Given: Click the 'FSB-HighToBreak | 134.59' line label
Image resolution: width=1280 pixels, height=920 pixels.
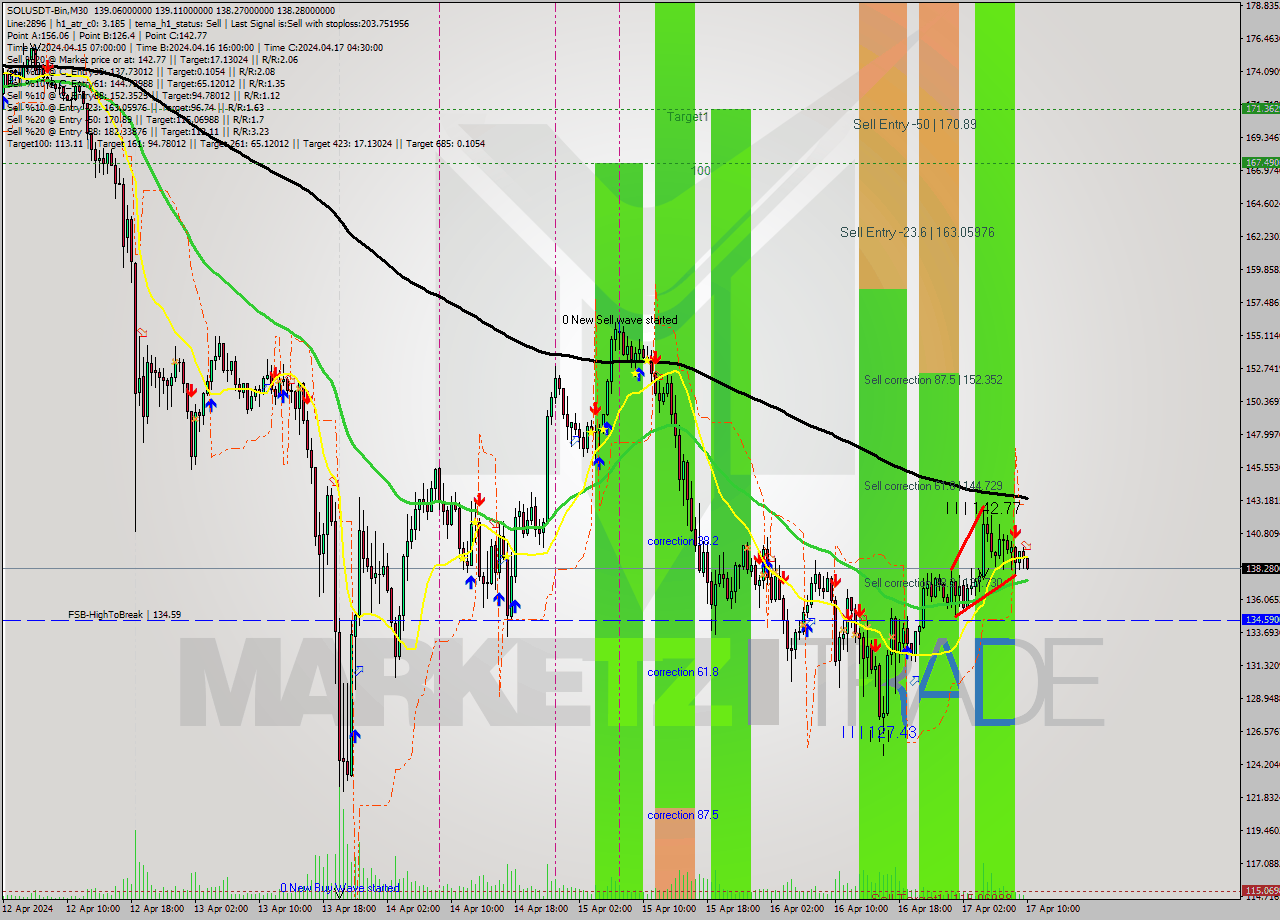Looking at the screenshot, I should [124, 615].
